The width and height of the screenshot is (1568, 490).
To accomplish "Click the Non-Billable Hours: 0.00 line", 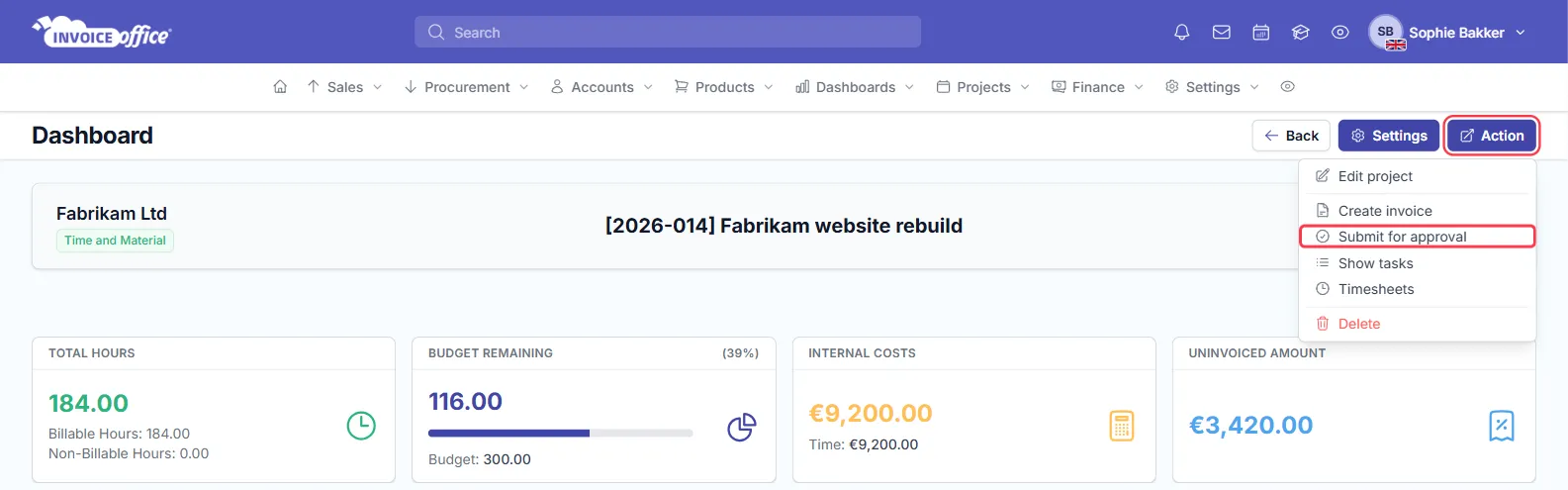I will pos(129,453).
